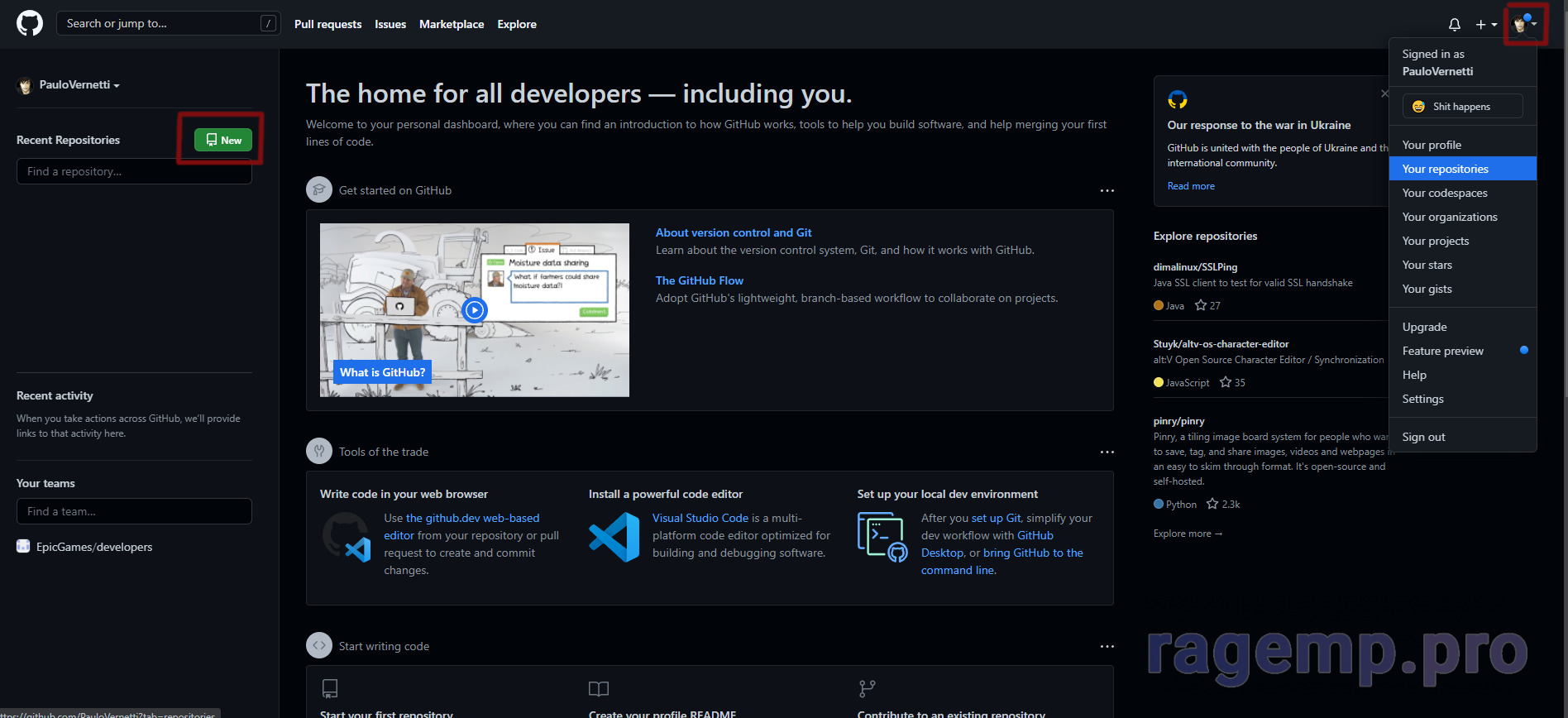Focus the Find a repository field
1568x718 pixels.
[x=134, y=171]
